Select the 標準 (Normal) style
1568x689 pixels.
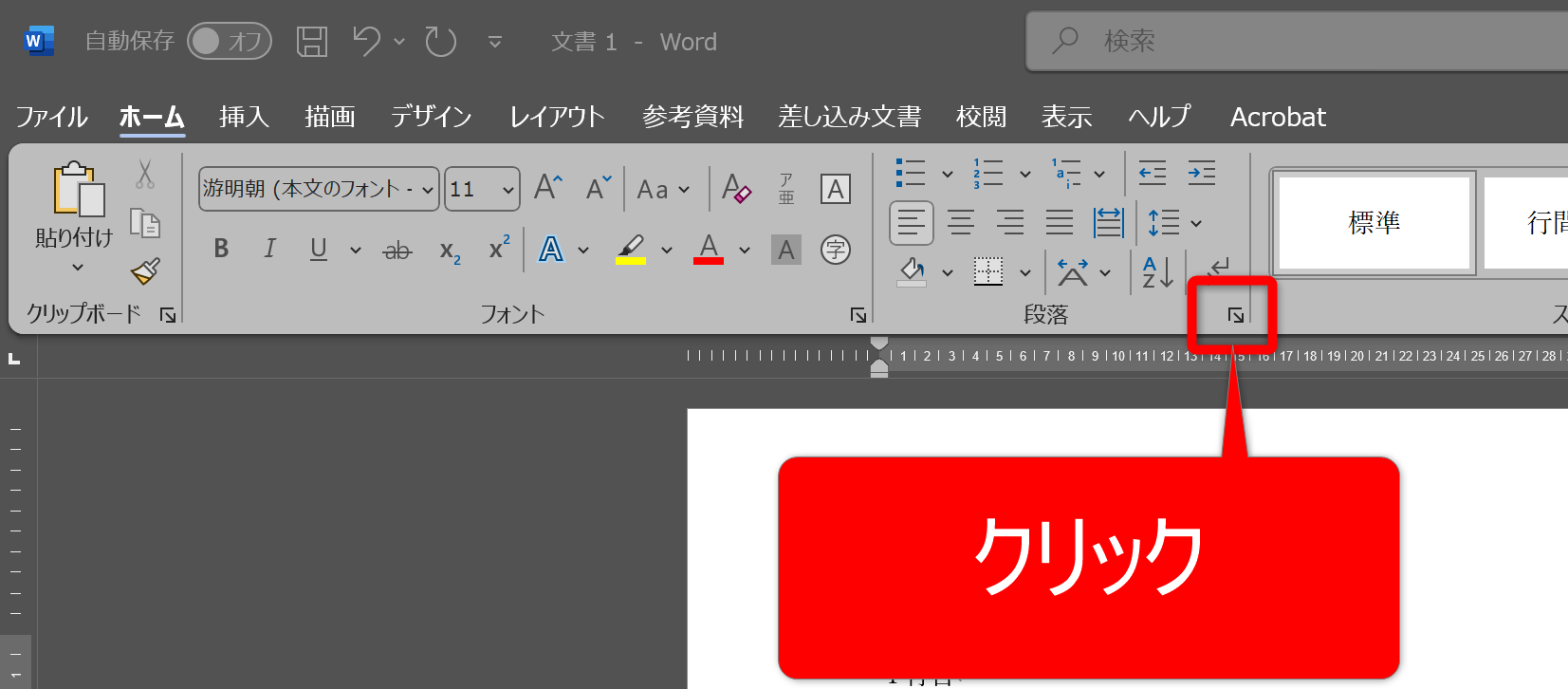[x=1374, y=223]
